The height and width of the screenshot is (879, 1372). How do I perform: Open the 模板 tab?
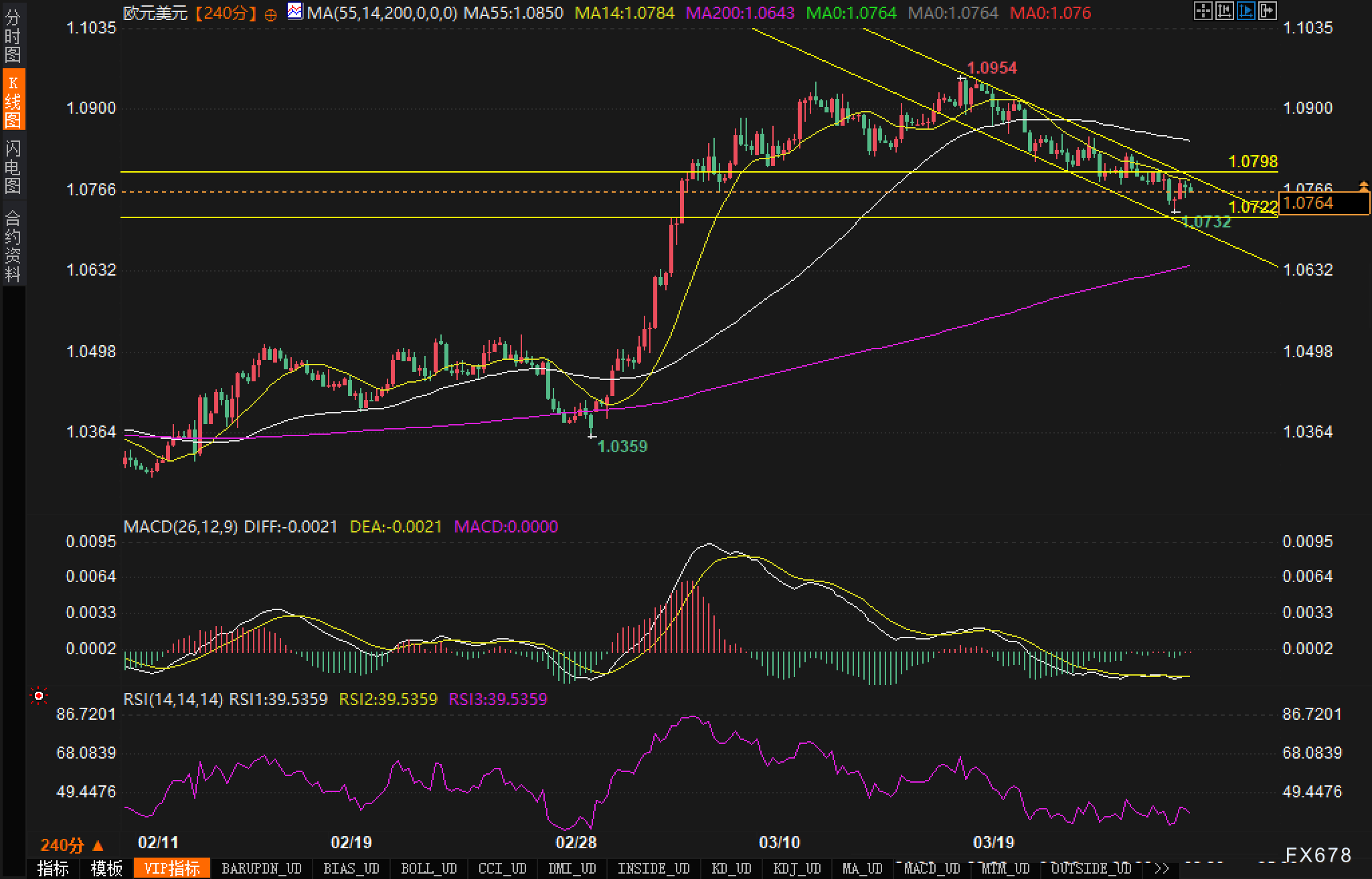click(106, 869)
